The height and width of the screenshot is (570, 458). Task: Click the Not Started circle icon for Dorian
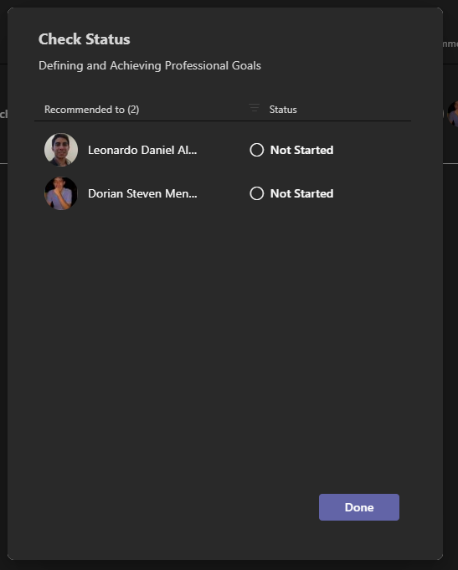257,193
